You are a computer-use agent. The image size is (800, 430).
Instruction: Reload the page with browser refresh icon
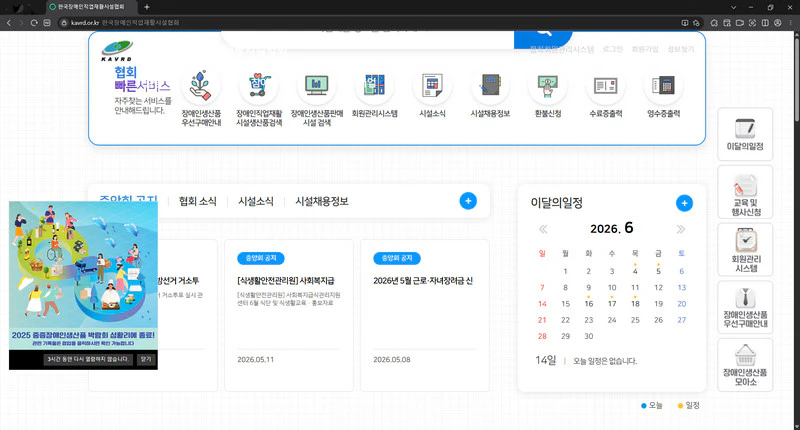point(34,22)
